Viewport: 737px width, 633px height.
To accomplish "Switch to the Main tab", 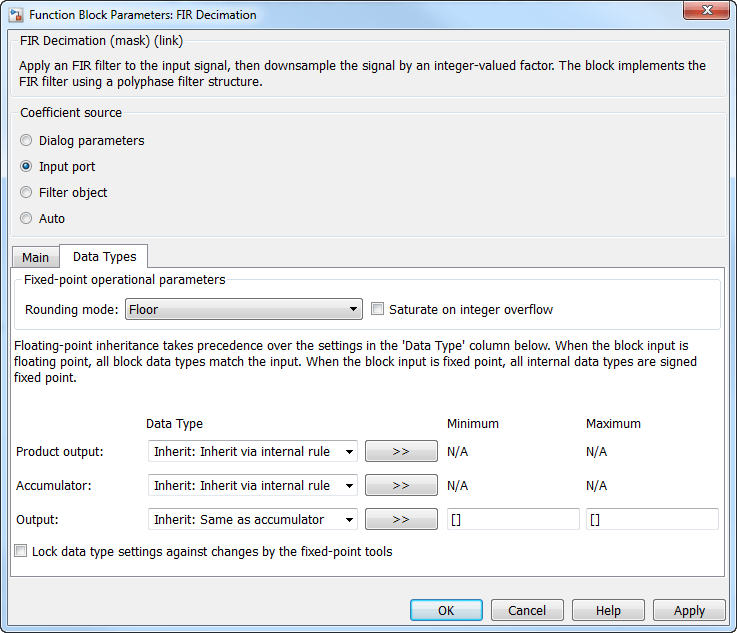I will coord(35,258).
